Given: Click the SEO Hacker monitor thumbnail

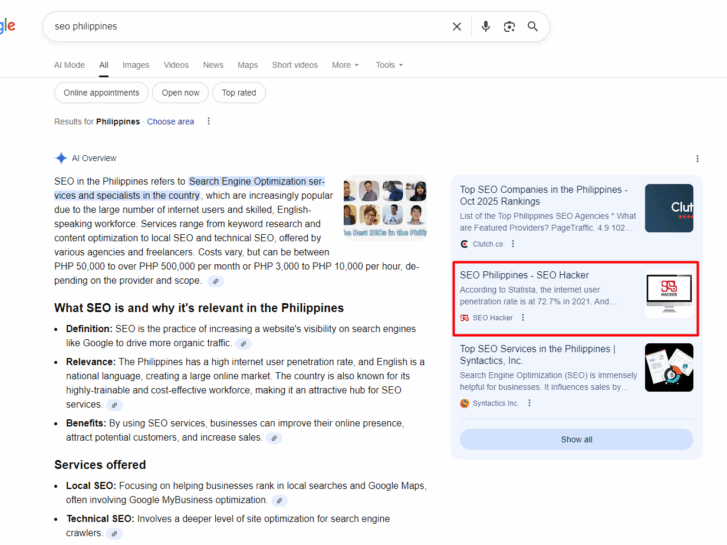Looking at the screenshot, I should [669, 294].
